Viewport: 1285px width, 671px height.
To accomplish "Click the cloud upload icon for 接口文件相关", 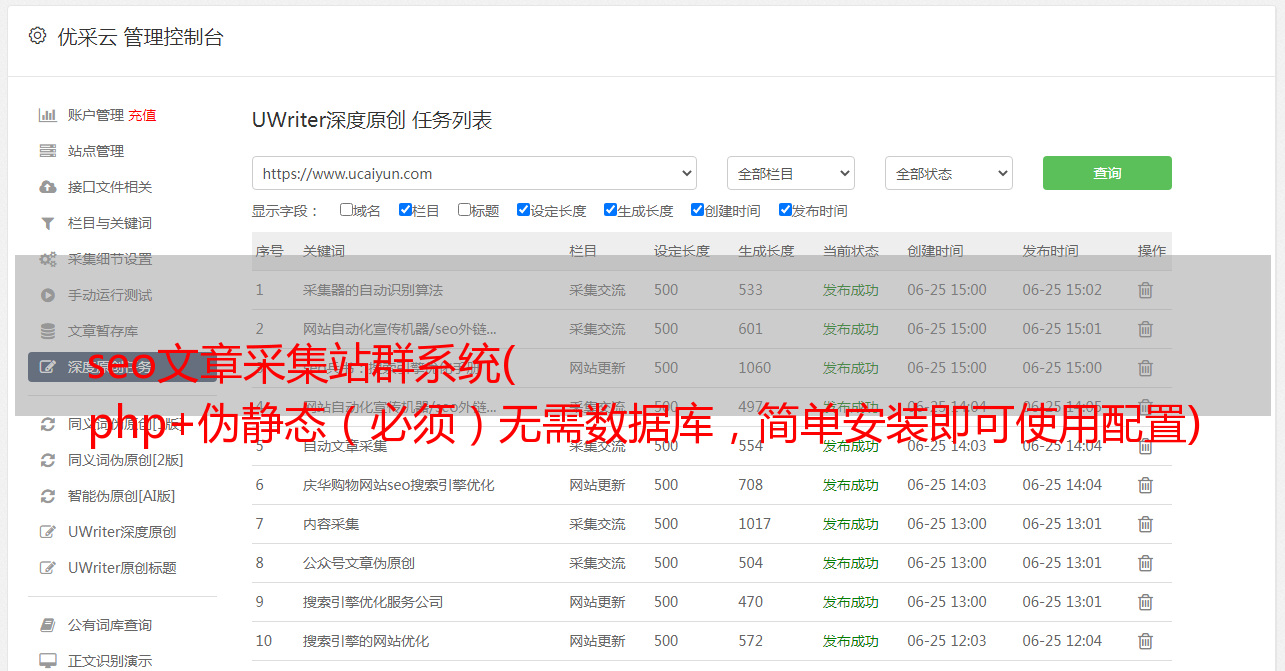I will coord(47,187).
